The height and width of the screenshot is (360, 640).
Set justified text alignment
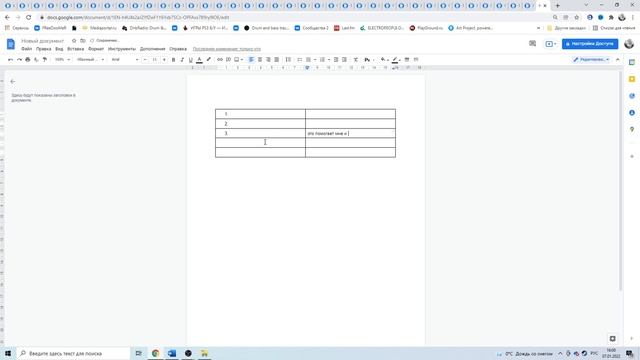coord(277,60)
